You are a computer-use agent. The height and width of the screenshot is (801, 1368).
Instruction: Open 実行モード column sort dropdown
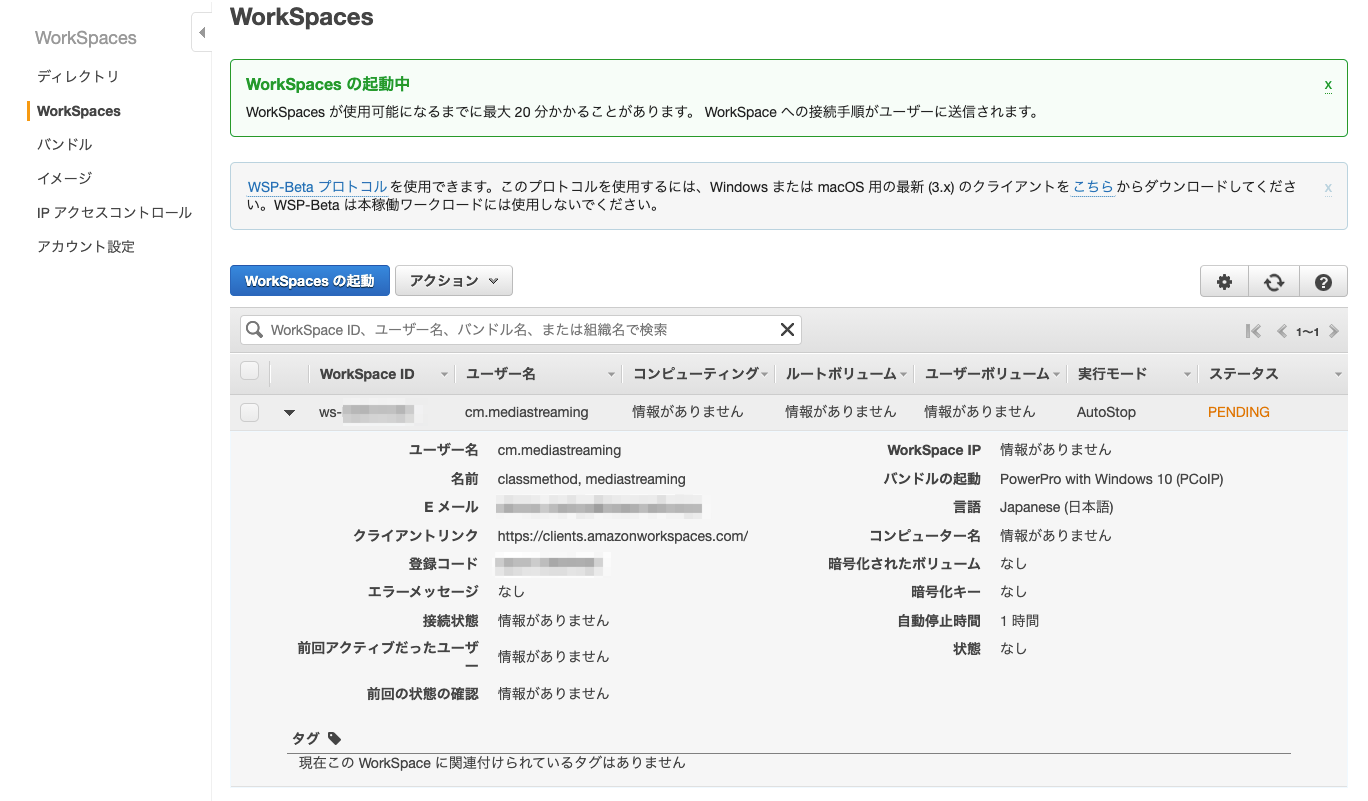1188,374
